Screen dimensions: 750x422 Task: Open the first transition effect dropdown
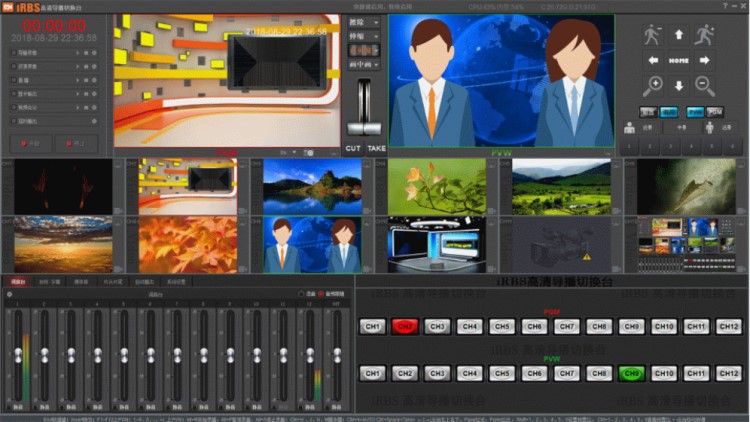[363, 21]
